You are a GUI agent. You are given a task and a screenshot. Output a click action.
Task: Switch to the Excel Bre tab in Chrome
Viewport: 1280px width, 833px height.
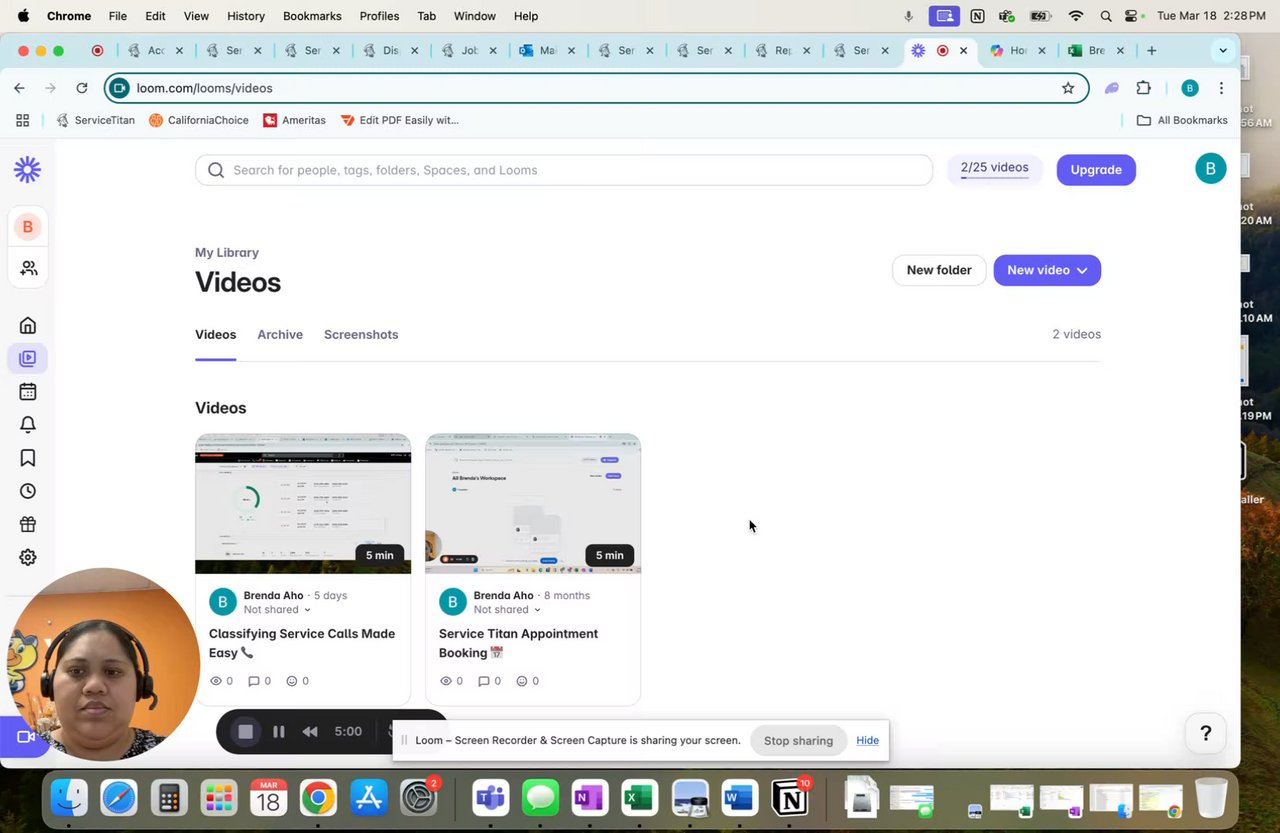[x=1096, y=50]
